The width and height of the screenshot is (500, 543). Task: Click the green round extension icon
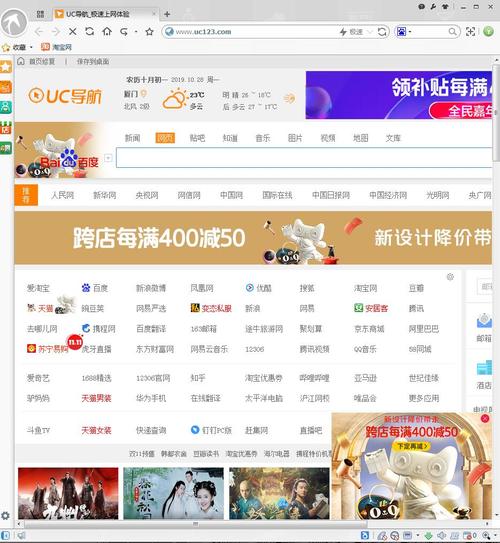click(x=489, y=32)
